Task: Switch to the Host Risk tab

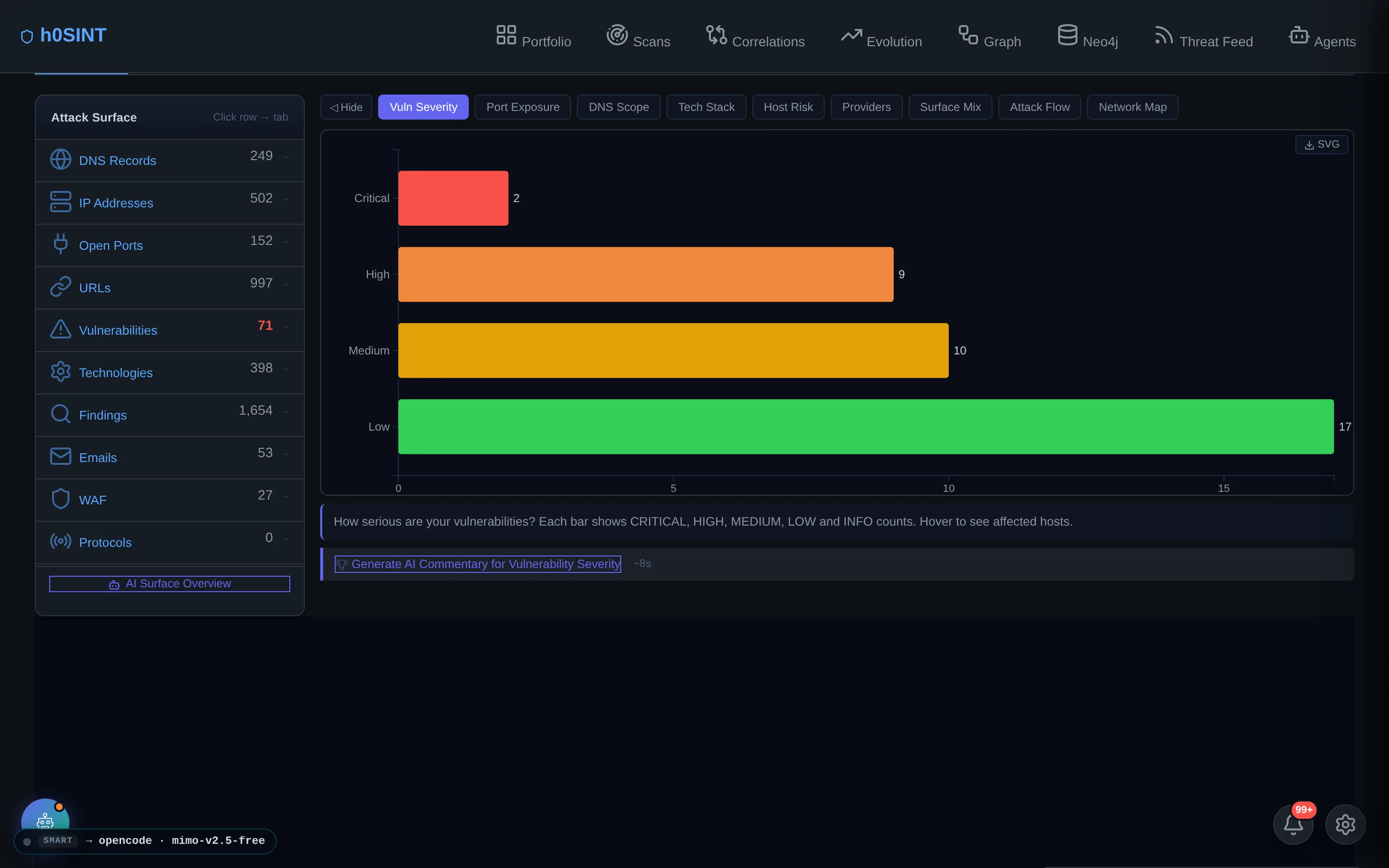Action: pyautogui.click(x=788, y=108)
